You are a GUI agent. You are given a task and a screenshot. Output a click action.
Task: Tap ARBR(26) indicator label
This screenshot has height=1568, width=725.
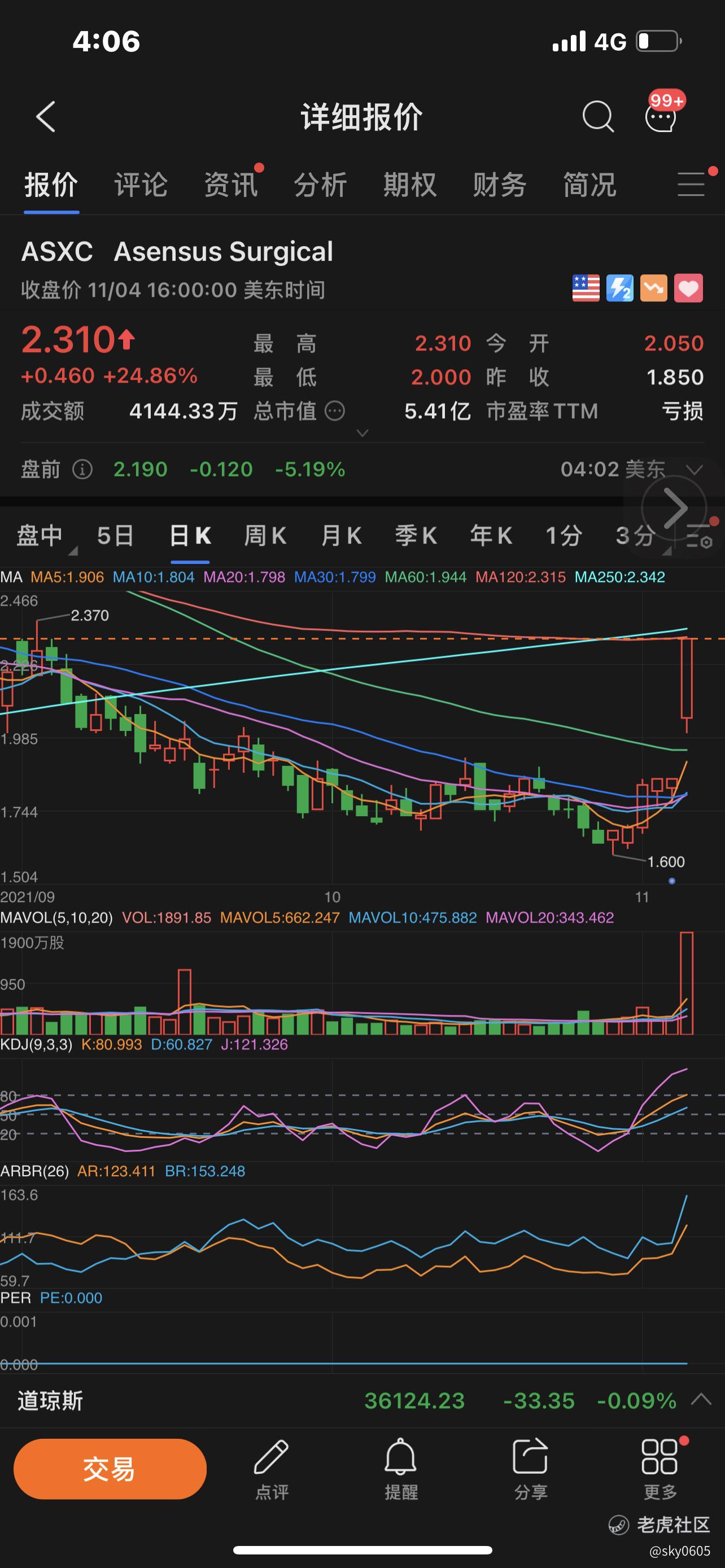pos(34,1171)
